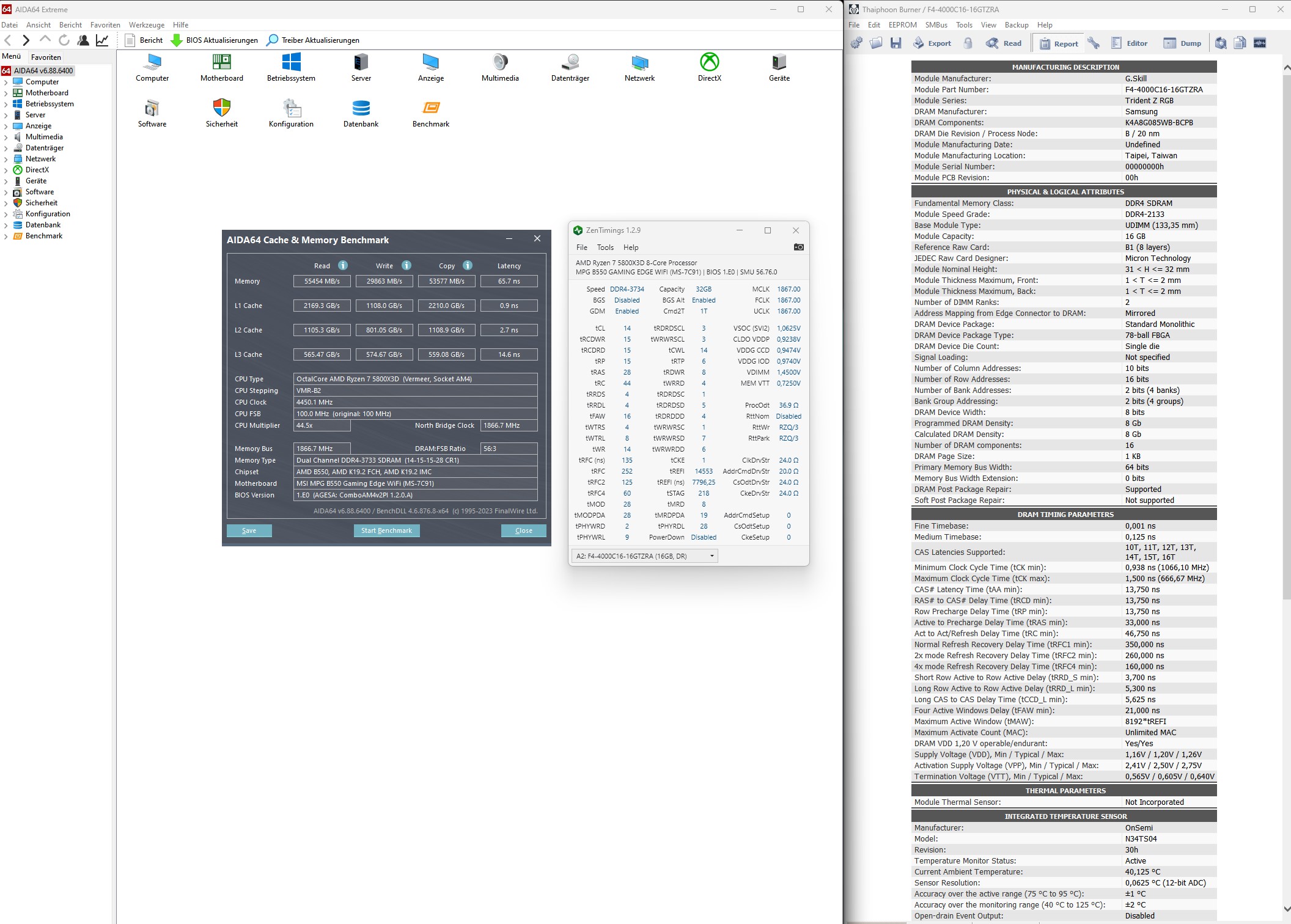The width and height of the screenshot is (1291, 924).
Task: Click the screenshot camera icon in ZenTimings
Action: pos(798,247)
